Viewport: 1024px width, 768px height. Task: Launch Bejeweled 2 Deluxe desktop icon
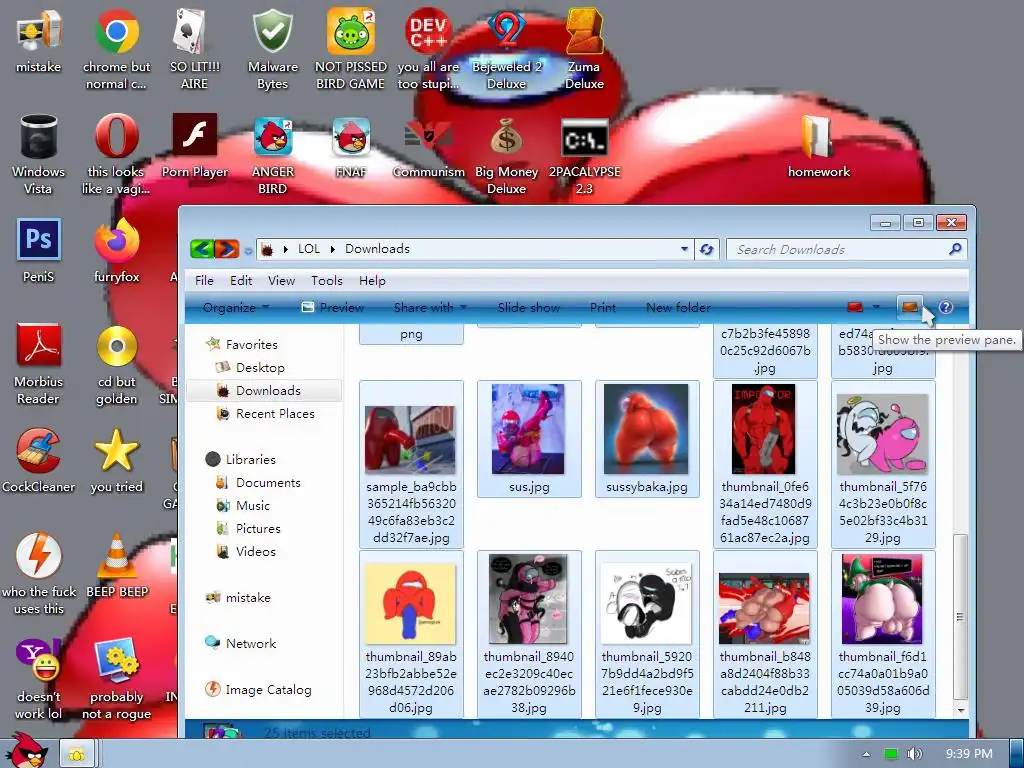(x=507, y=31)
